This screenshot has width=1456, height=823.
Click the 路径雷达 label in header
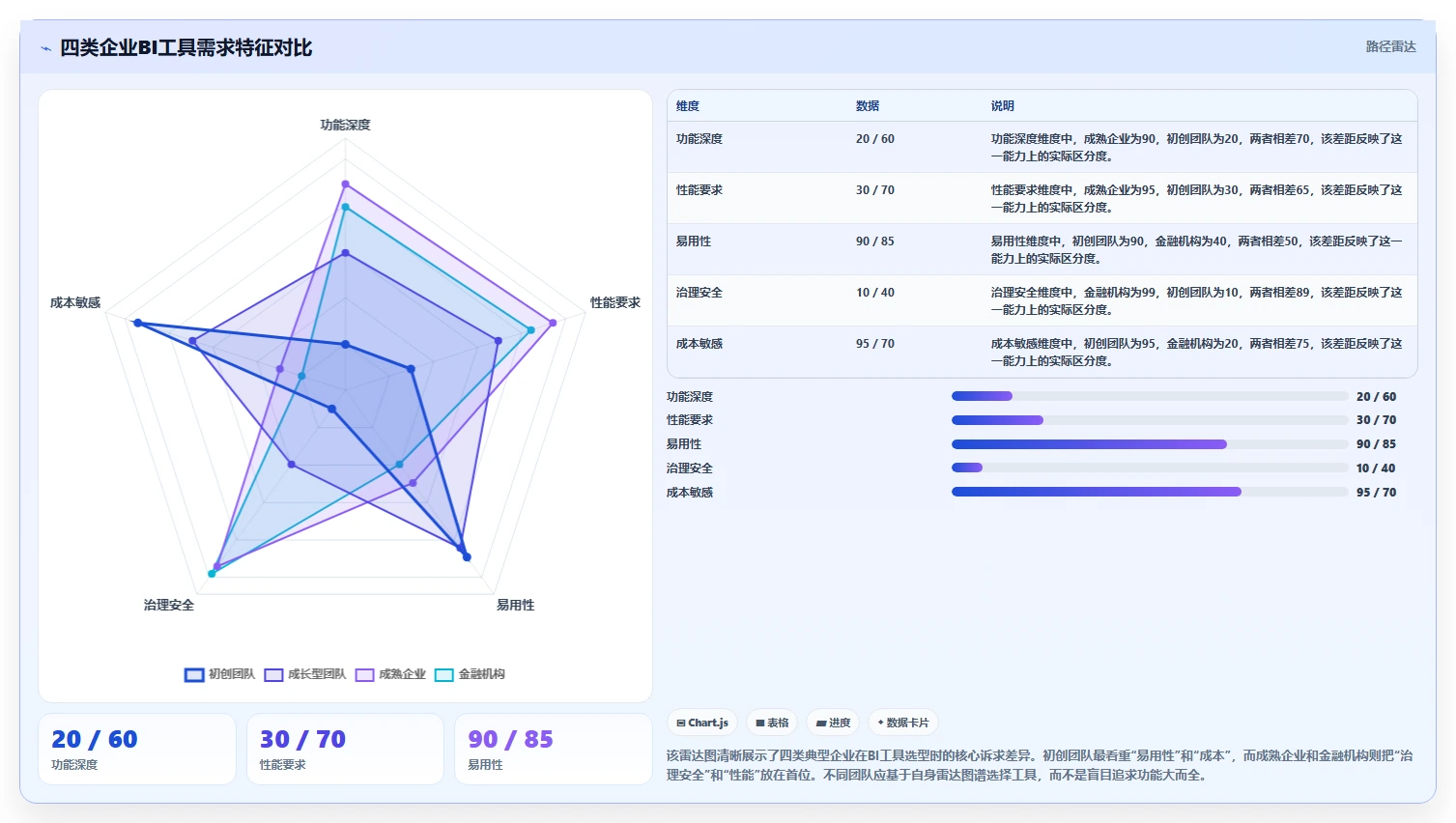(1390, 46)
